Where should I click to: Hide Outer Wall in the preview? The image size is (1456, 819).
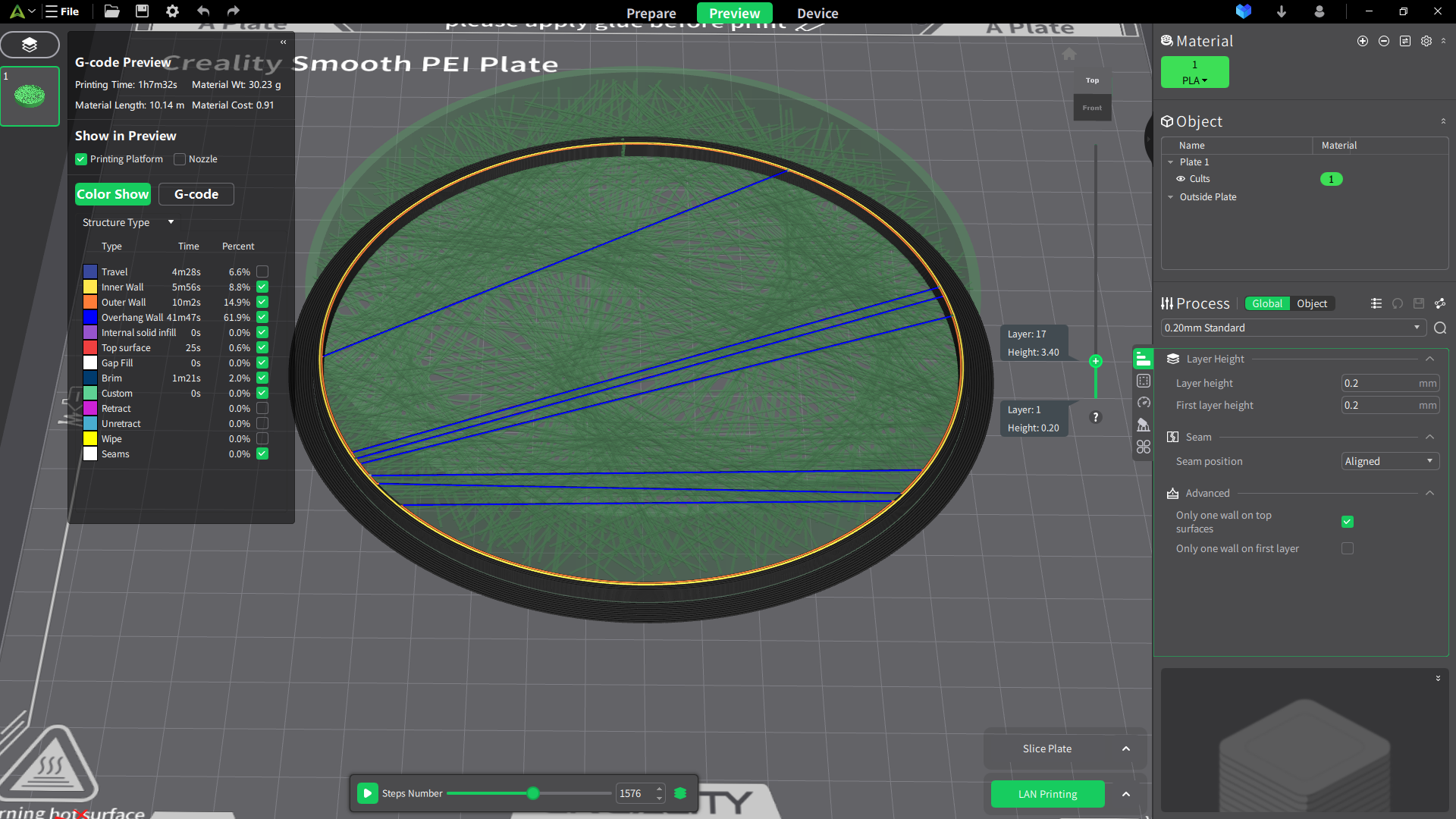point(262,302)
